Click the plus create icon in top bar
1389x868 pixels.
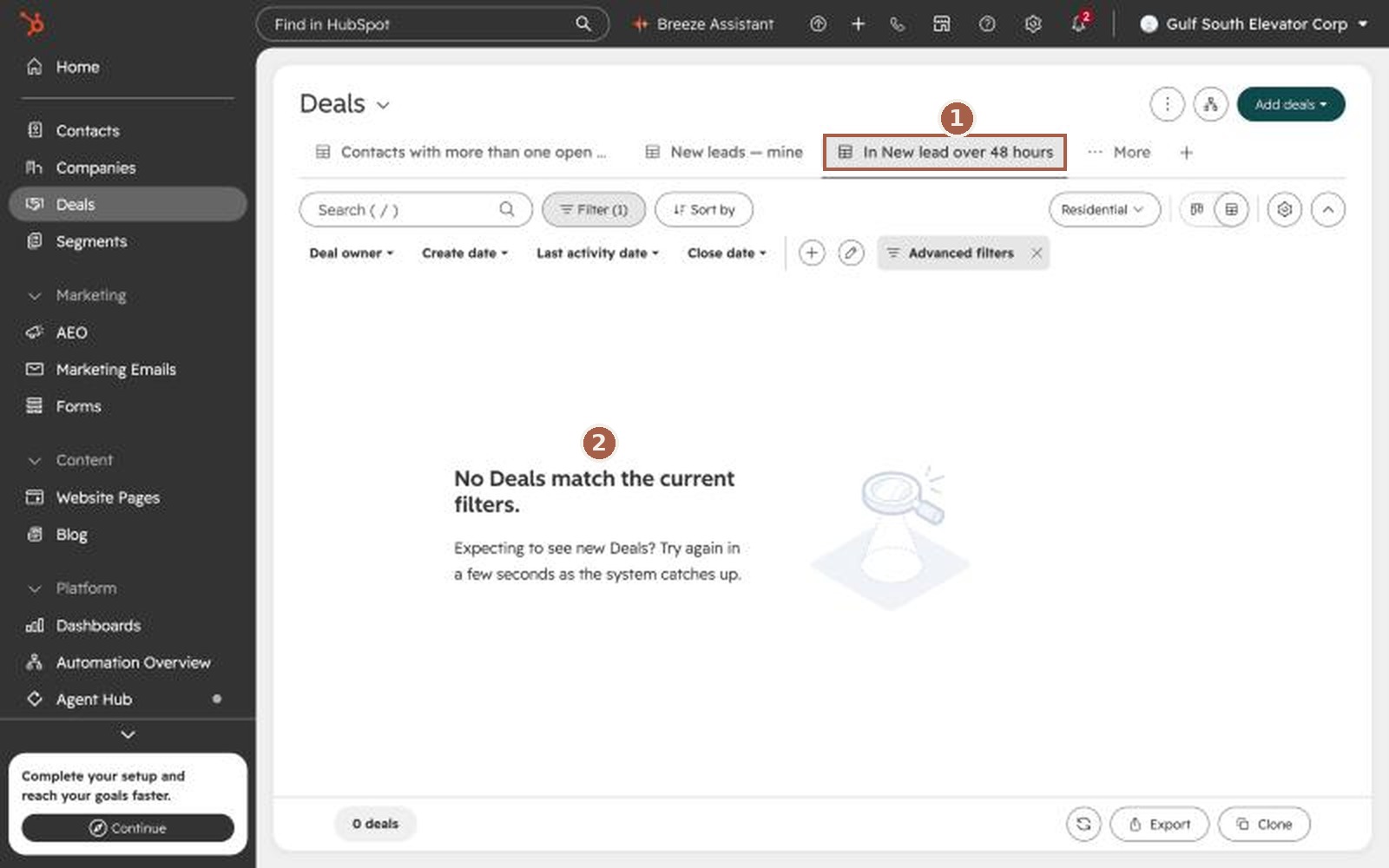click(x=858, y=24)
